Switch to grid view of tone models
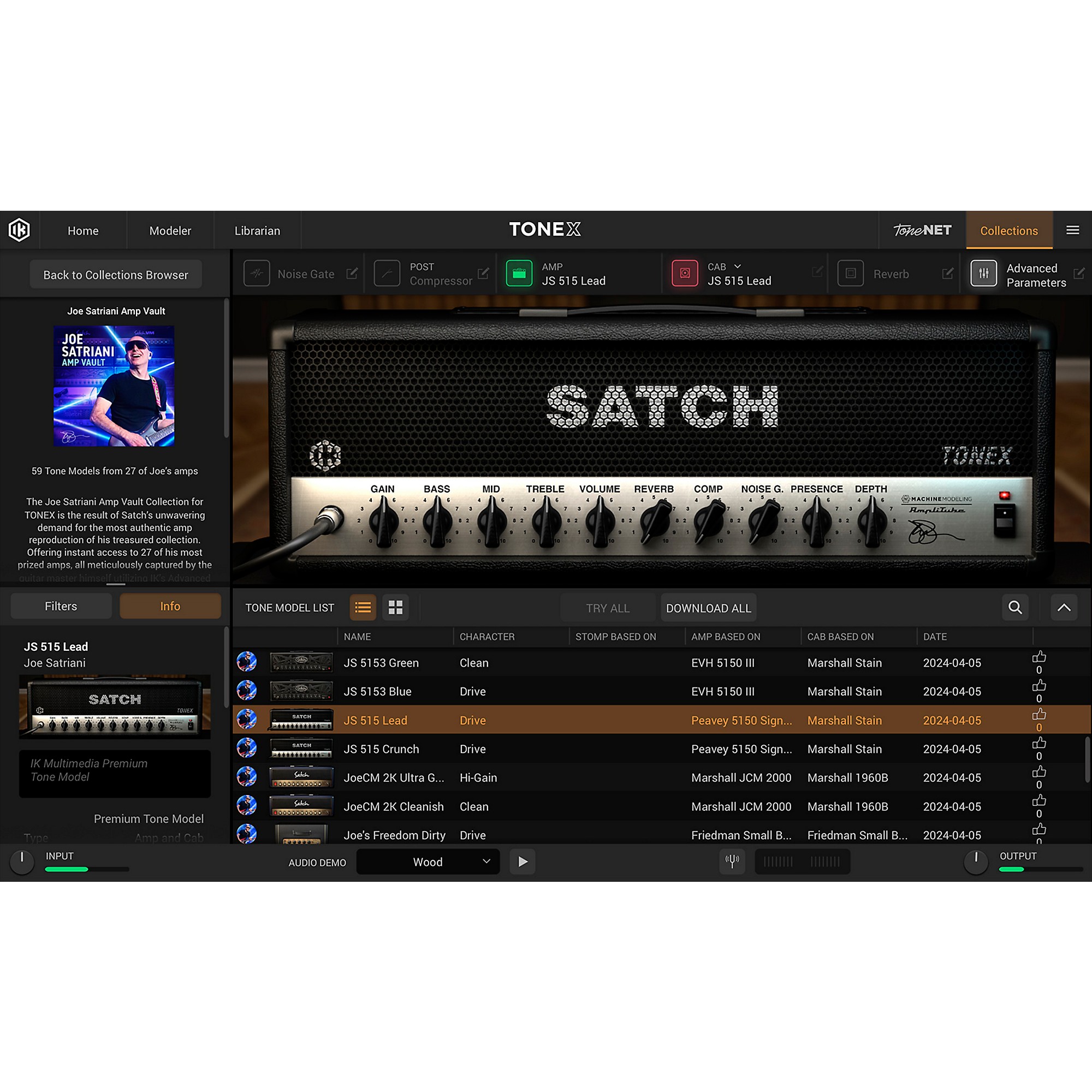The height and width of the screenshot is (1092, 1092). coord(396,608)
